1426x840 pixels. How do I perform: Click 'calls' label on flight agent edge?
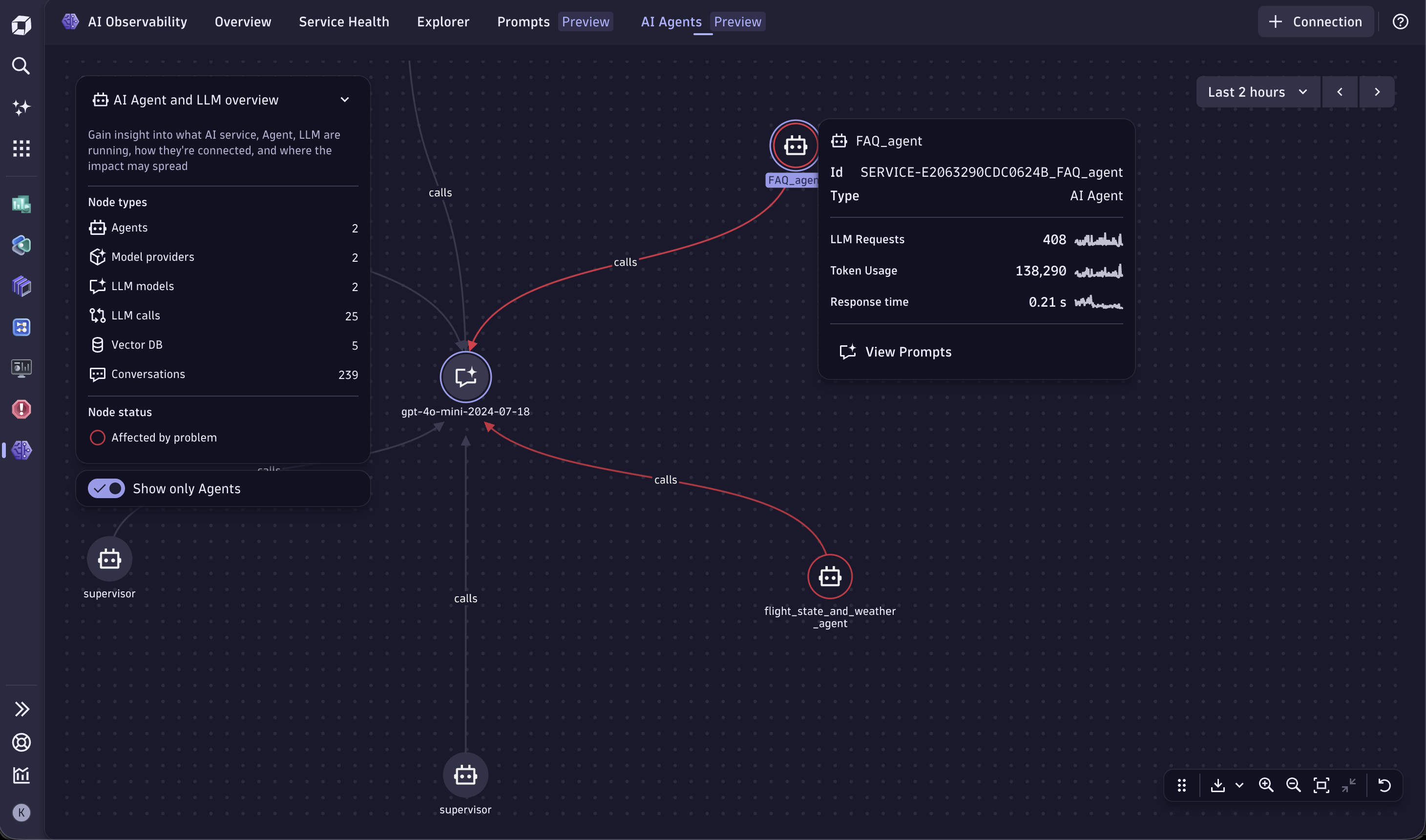pos(666,480)
